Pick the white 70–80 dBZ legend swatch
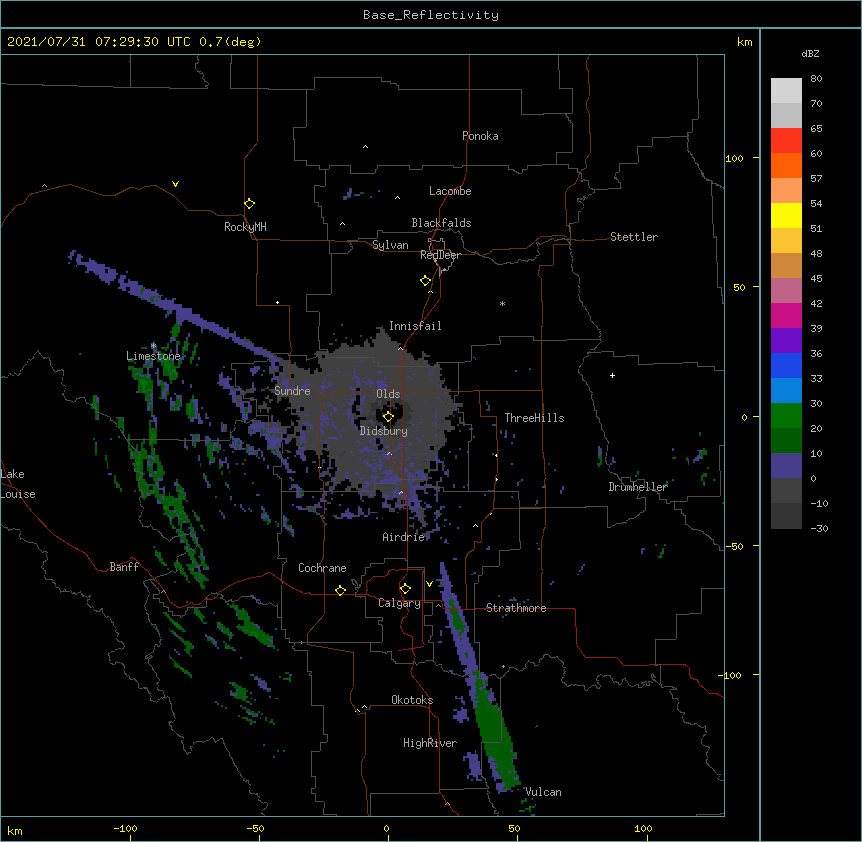Image resolution: width=862 pixels, height=842 pixels. [x=786, y=90]
